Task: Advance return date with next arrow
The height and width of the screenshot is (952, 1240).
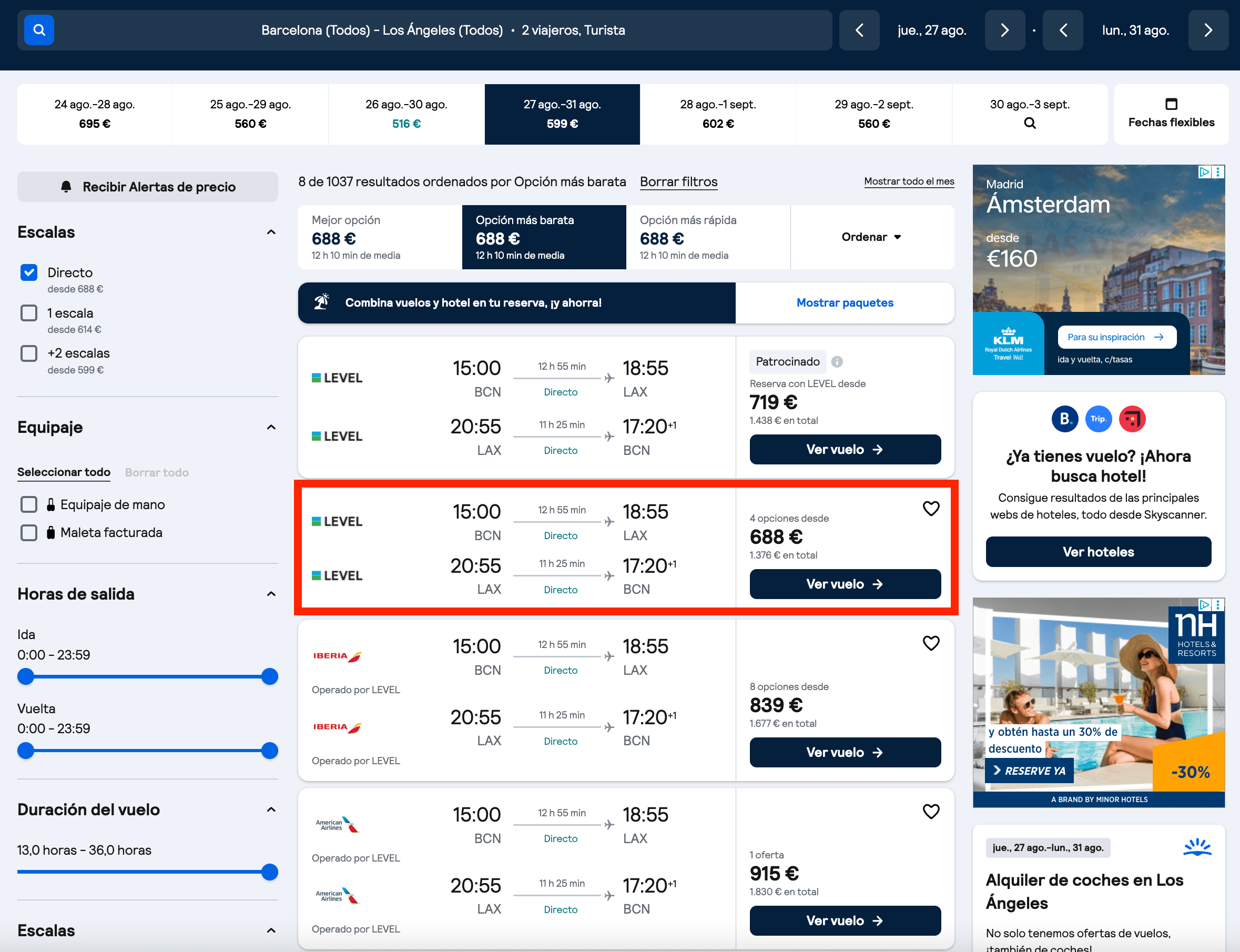Action: click(x=1208, y=30)
